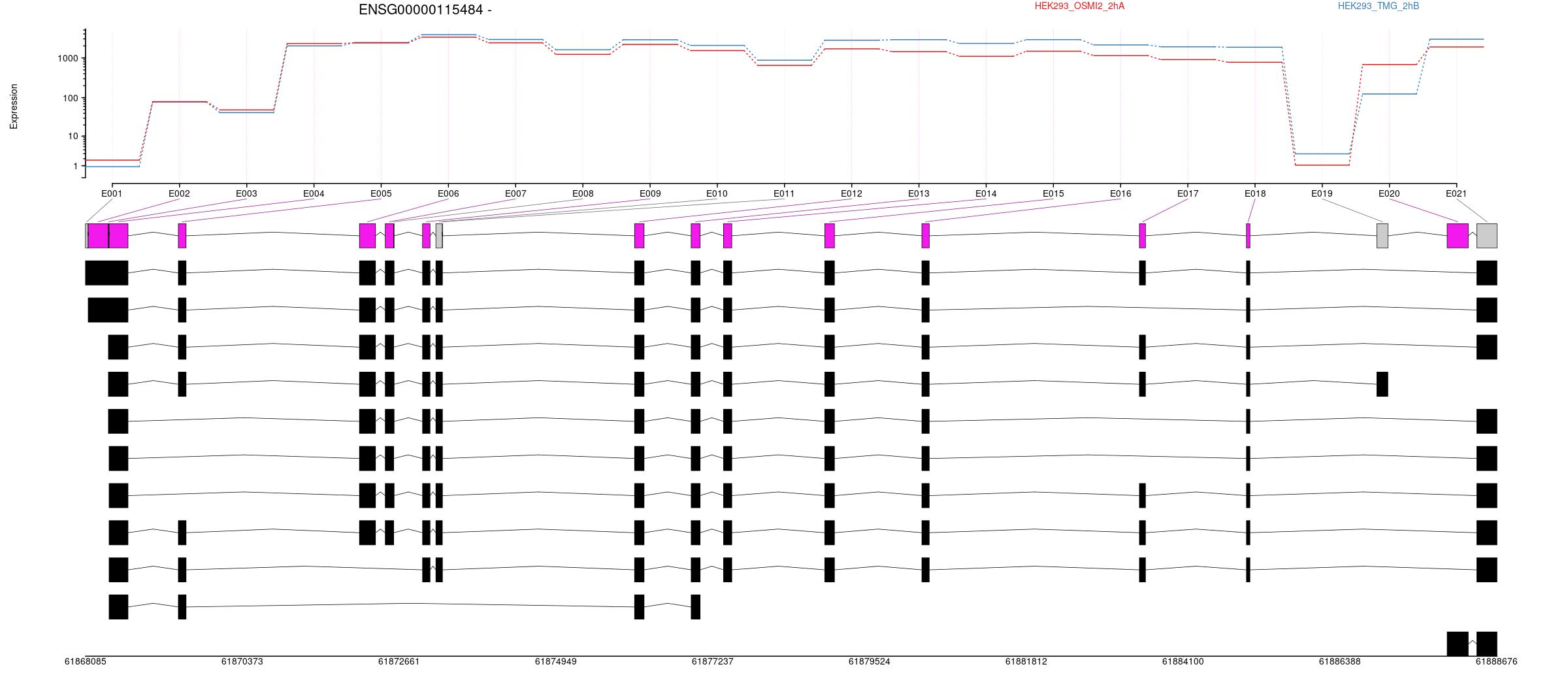
Task: Click the 10 tick on expression axis
Action: (x=73, y=137)
